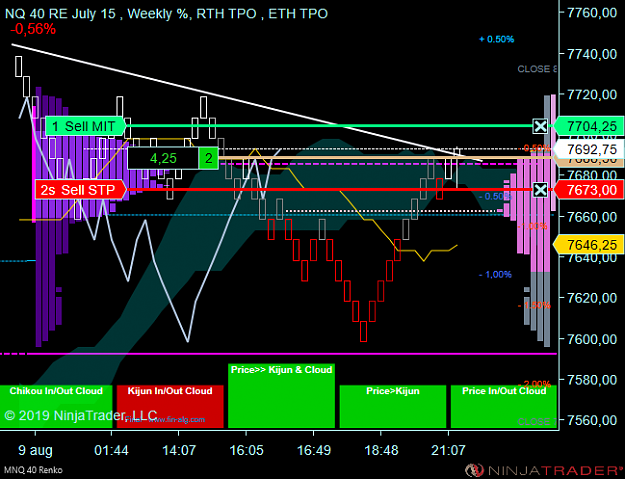Click the 16:05 time axis label

point(246,450)
